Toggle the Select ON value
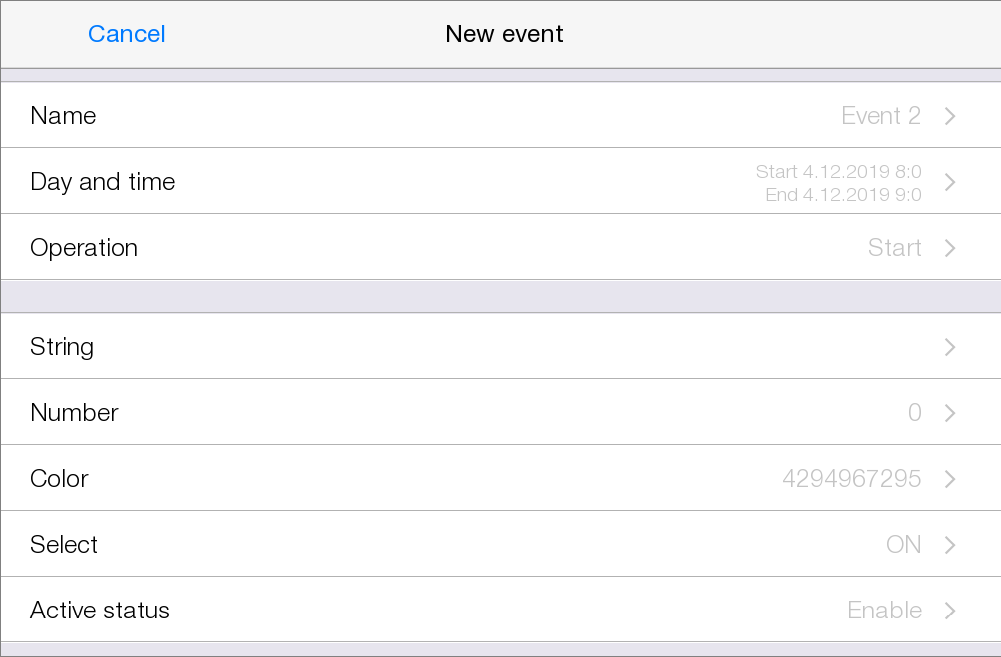Image resolution: width=1001 pixels, height=657 pixels. click(x=903, y=545)
